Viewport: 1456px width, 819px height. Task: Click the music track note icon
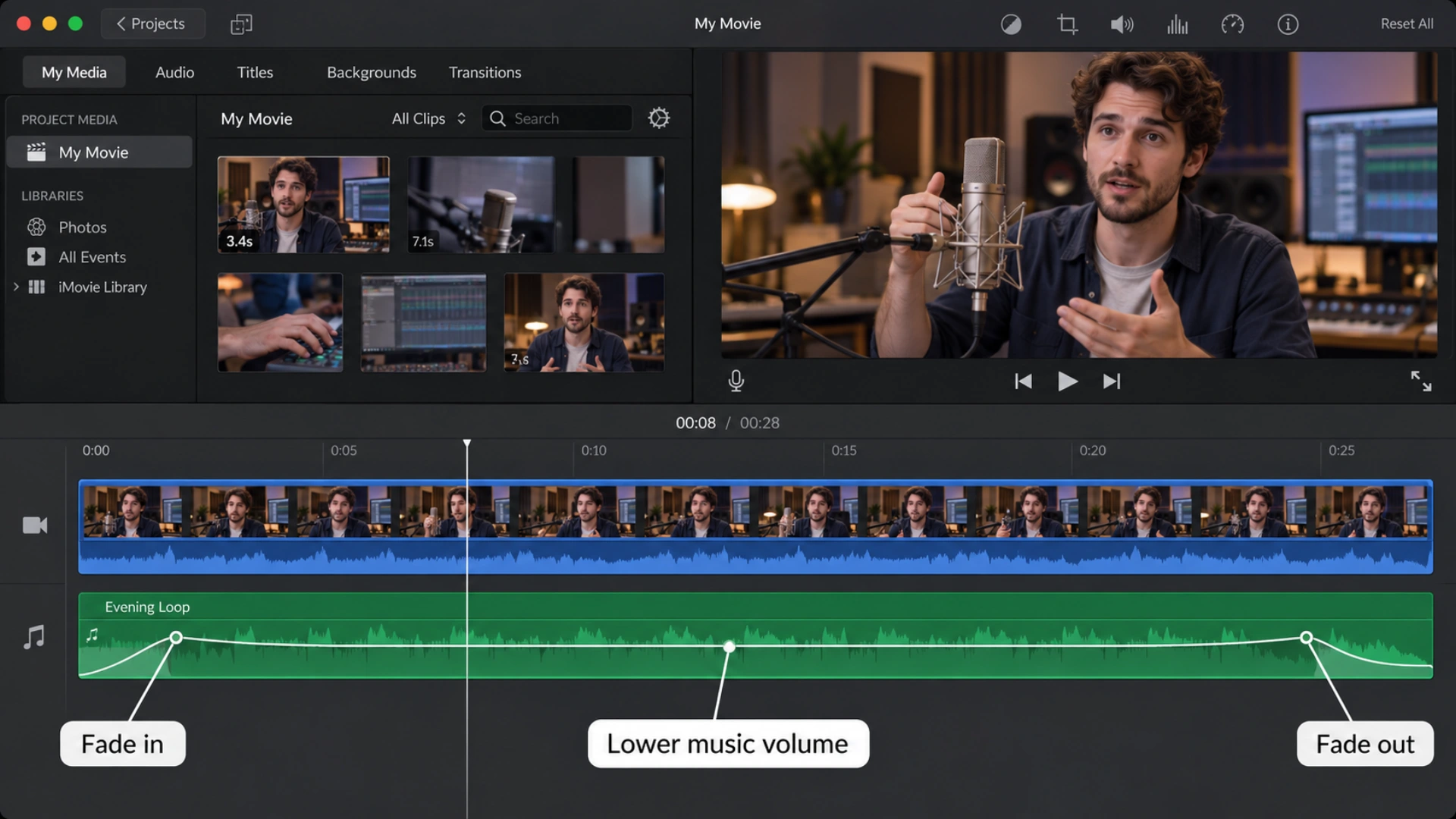[x=34, y=637]
